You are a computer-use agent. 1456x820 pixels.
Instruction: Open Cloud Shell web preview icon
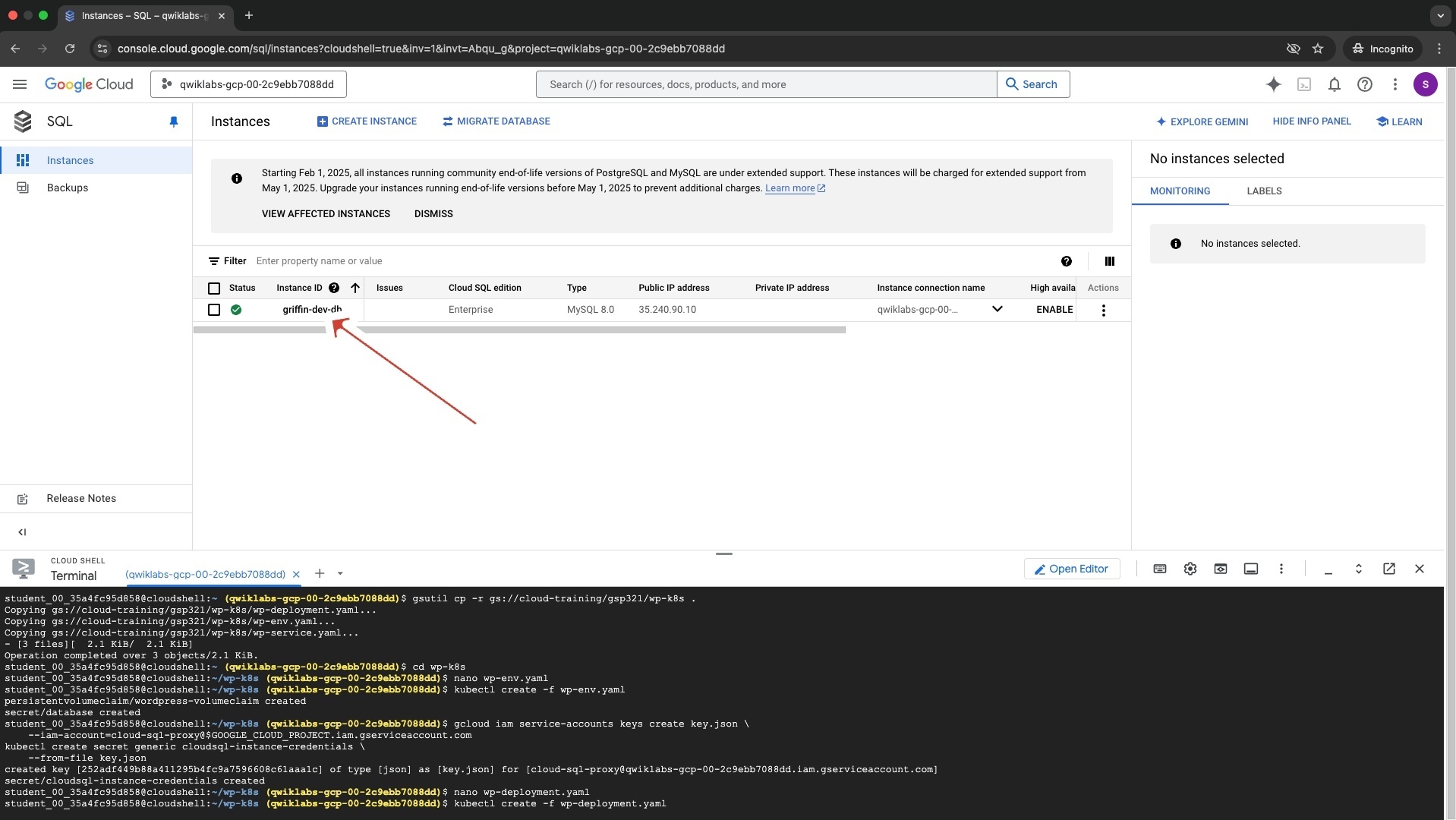point(1221,569)
